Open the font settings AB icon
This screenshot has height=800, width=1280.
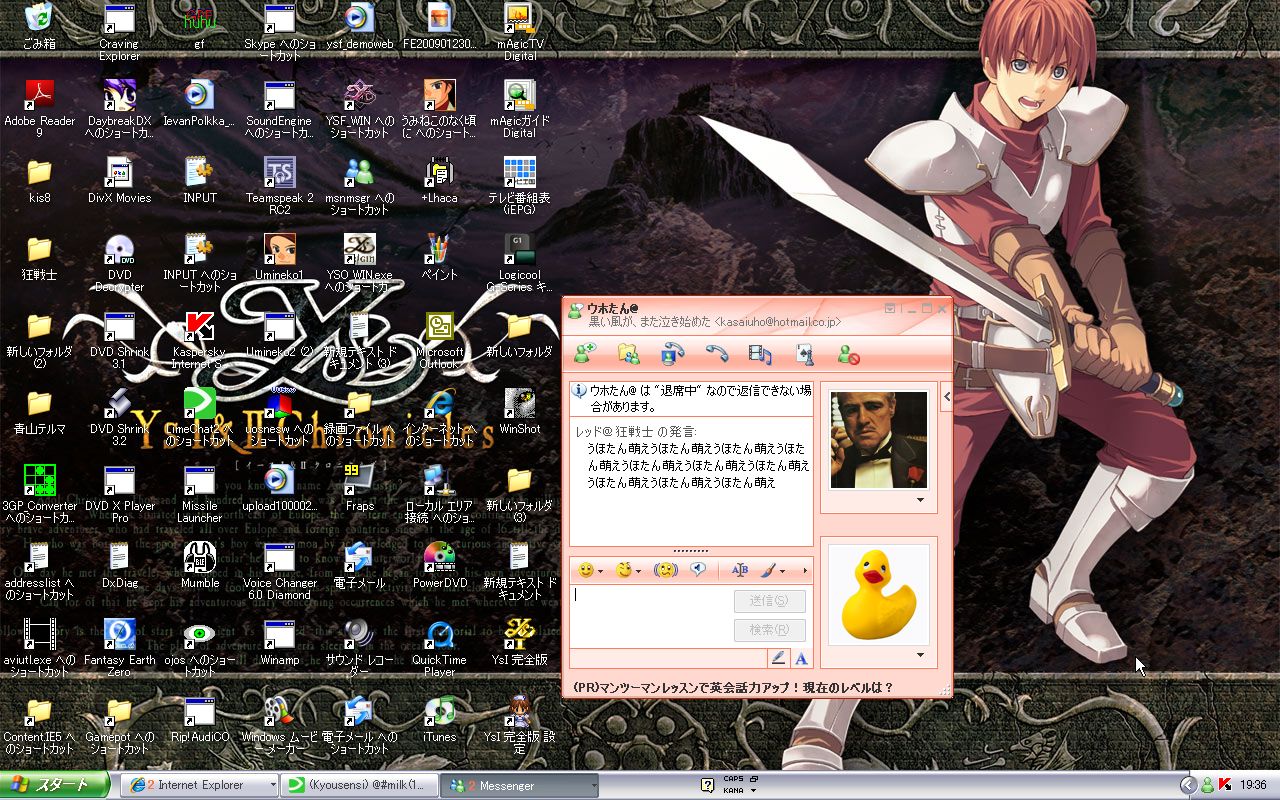coord(740,570)
